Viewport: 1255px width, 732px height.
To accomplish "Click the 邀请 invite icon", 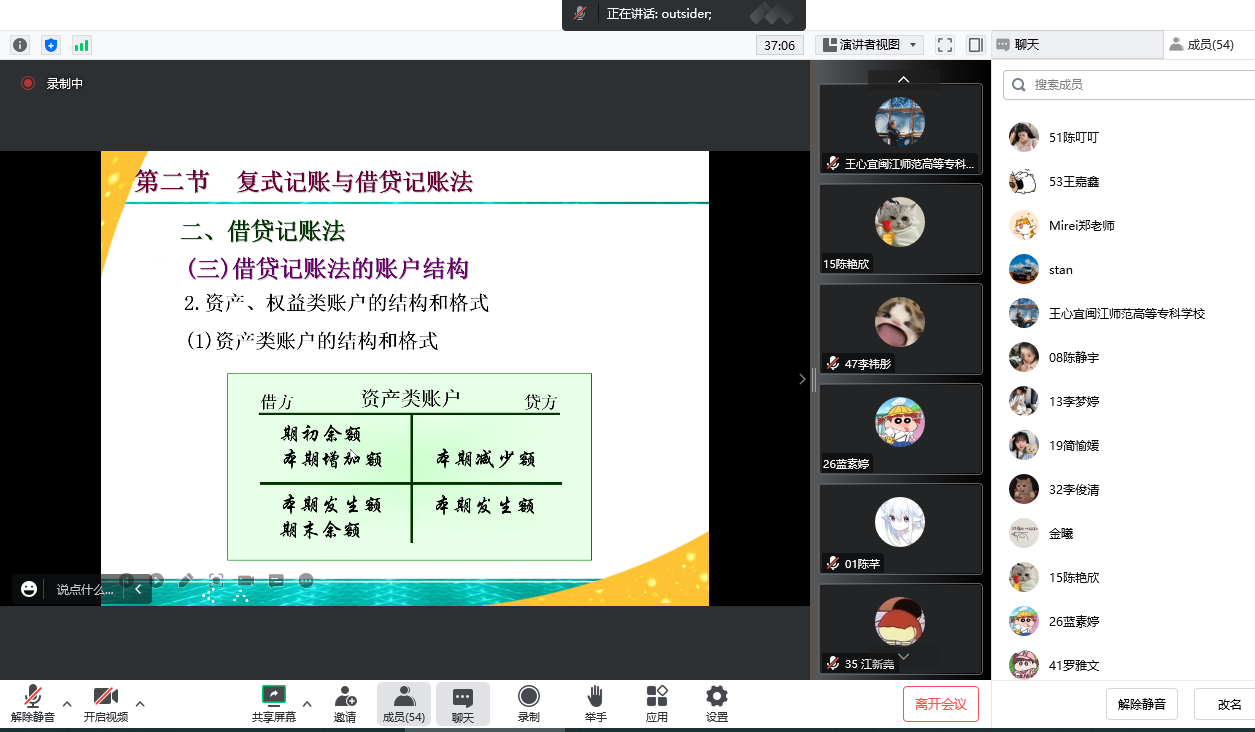I will point(345,703).
